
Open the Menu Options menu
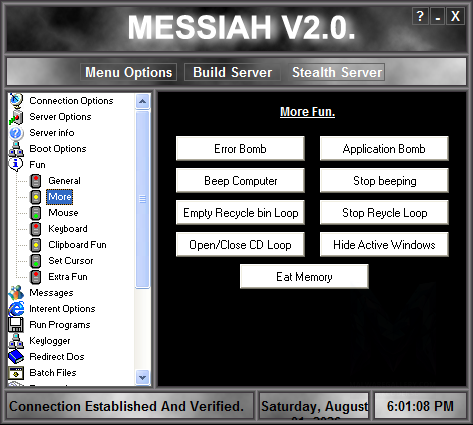pos(128,72)
